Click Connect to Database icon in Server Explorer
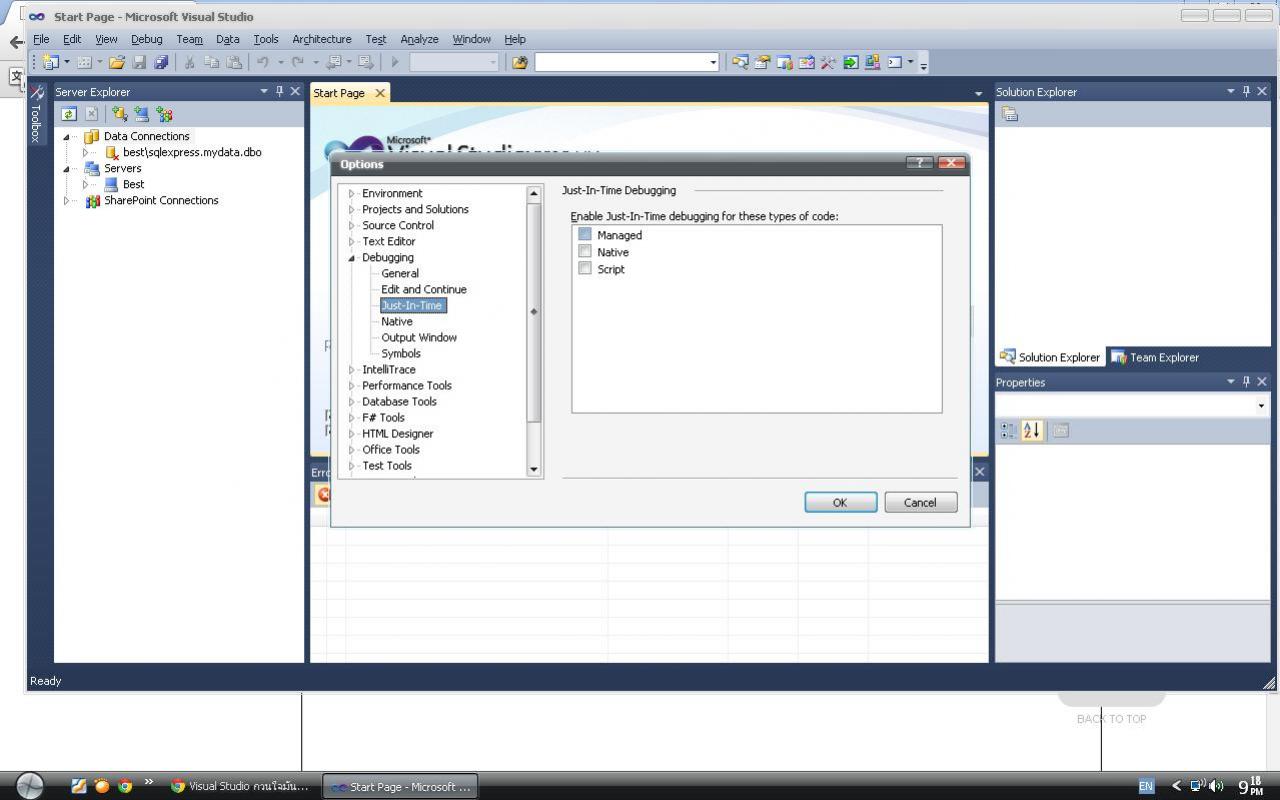This screenshot has width=1280, height=800. click(119, 114)
